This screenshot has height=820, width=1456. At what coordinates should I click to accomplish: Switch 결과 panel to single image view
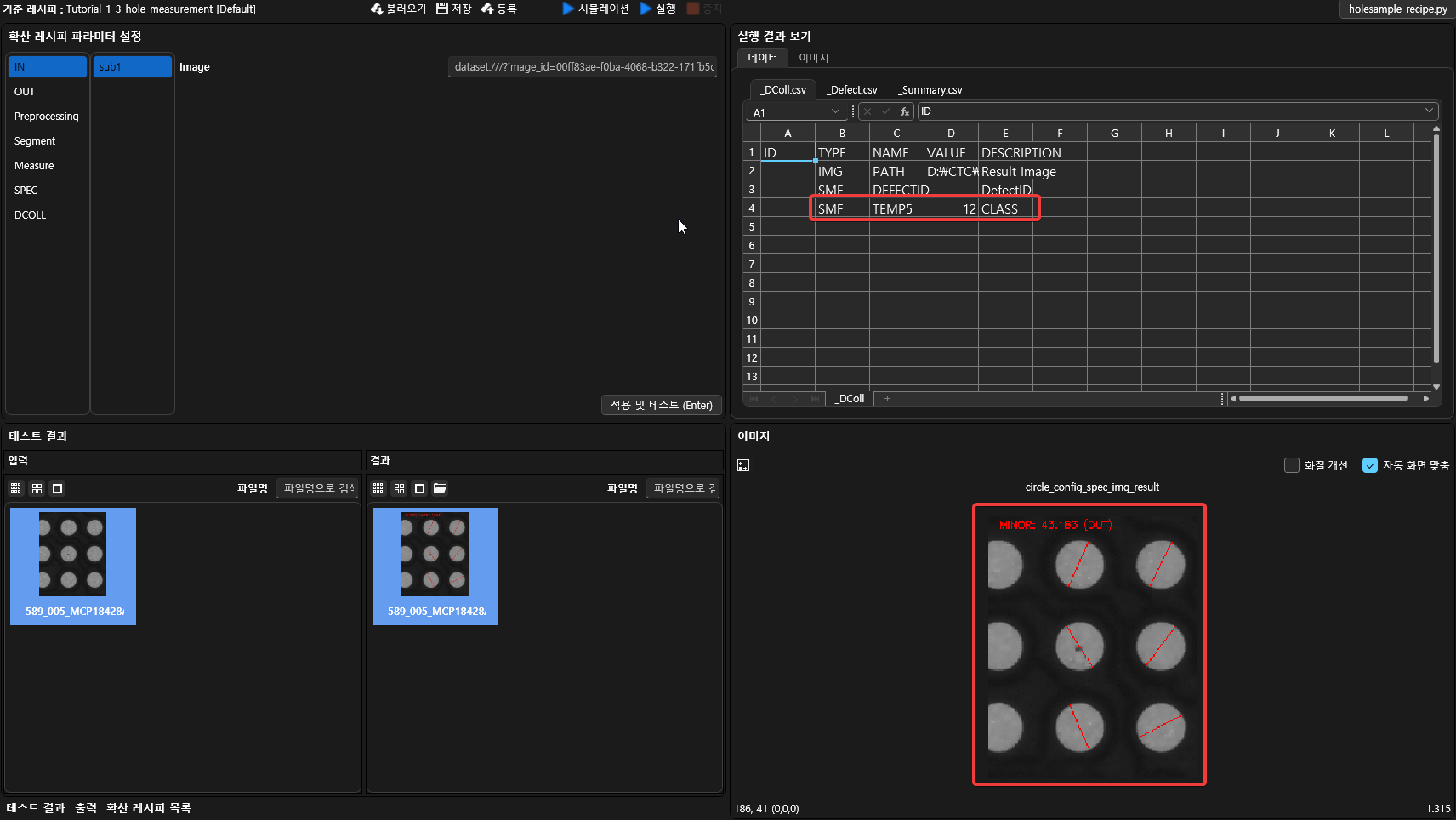[419, 488]
